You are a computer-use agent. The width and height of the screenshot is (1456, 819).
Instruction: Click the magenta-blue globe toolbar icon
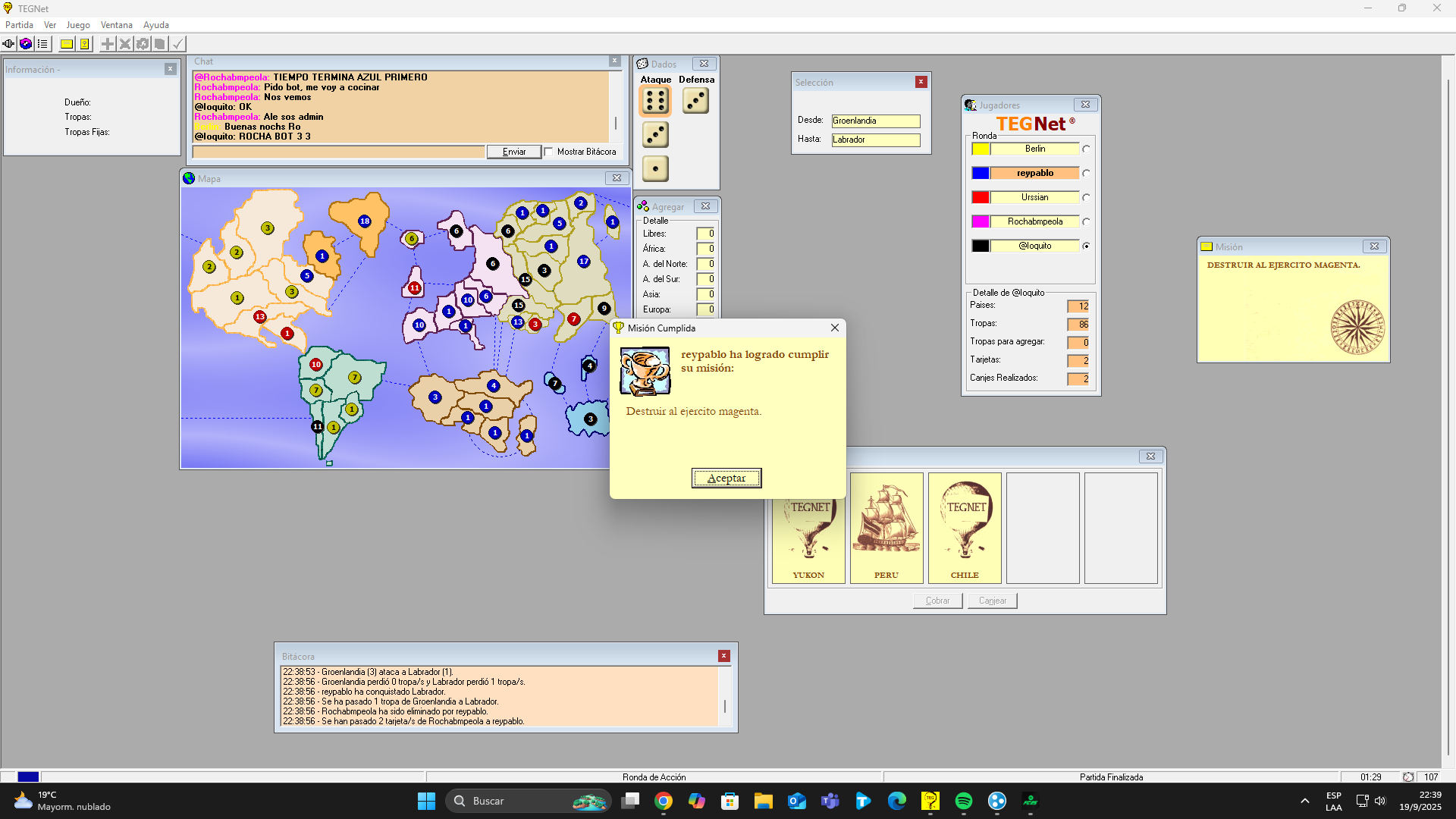pyautogui.click(x=26, y=44)
